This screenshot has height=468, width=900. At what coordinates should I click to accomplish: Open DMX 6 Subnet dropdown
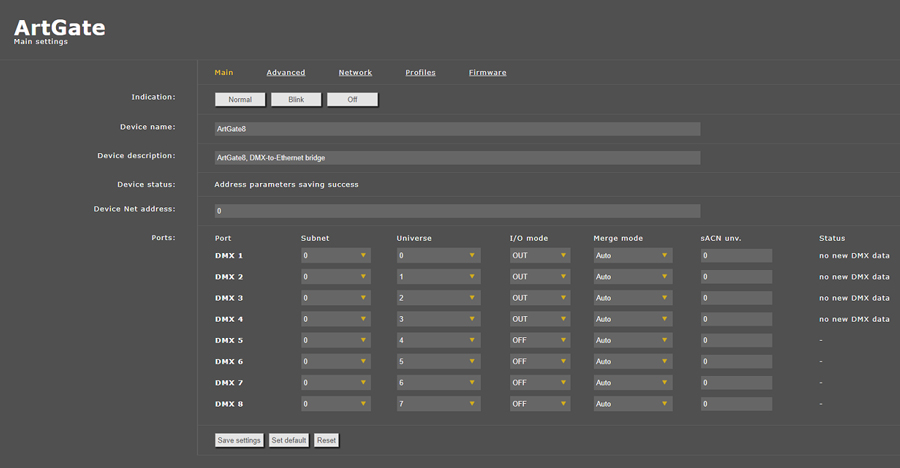336,362
